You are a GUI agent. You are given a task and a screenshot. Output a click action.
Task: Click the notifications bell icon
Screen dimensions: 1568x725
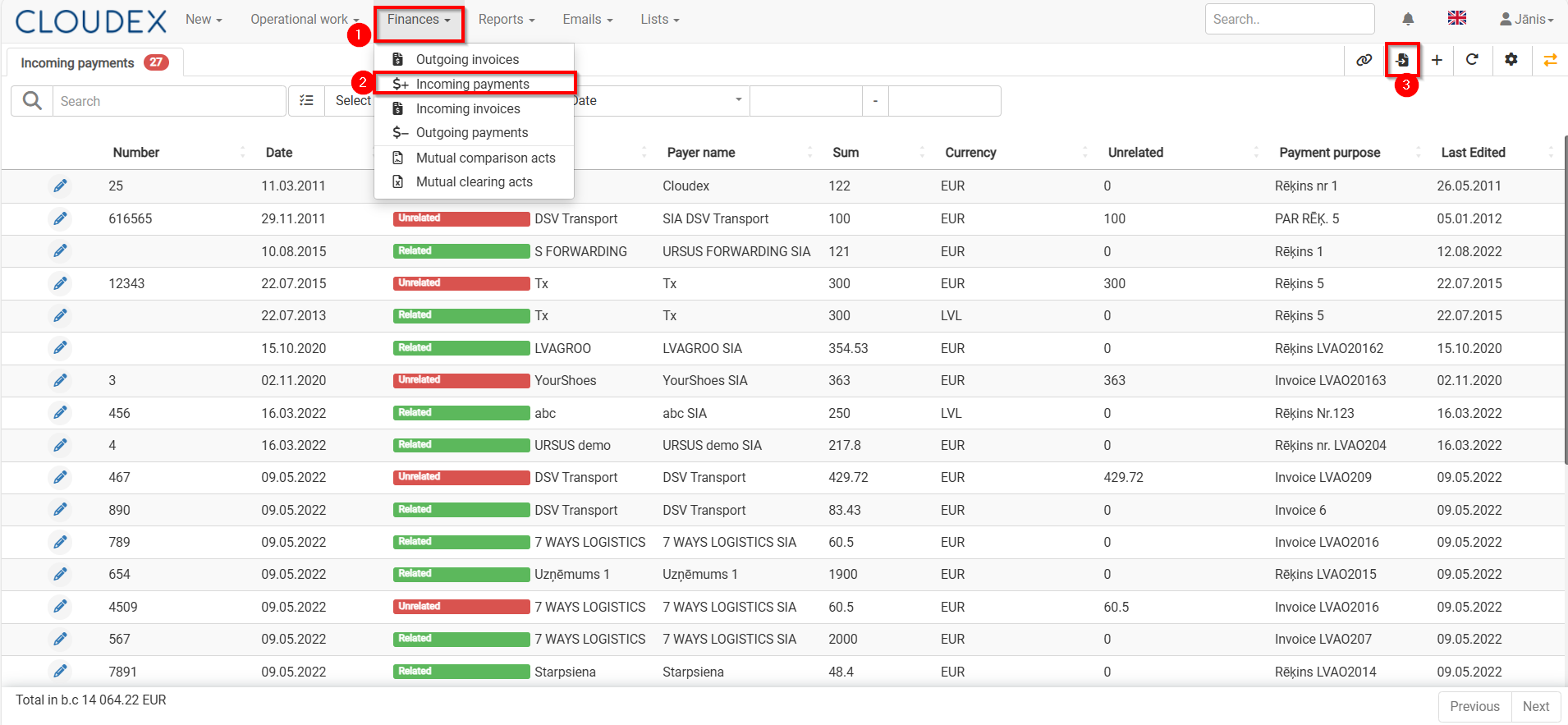[1408, 19]
